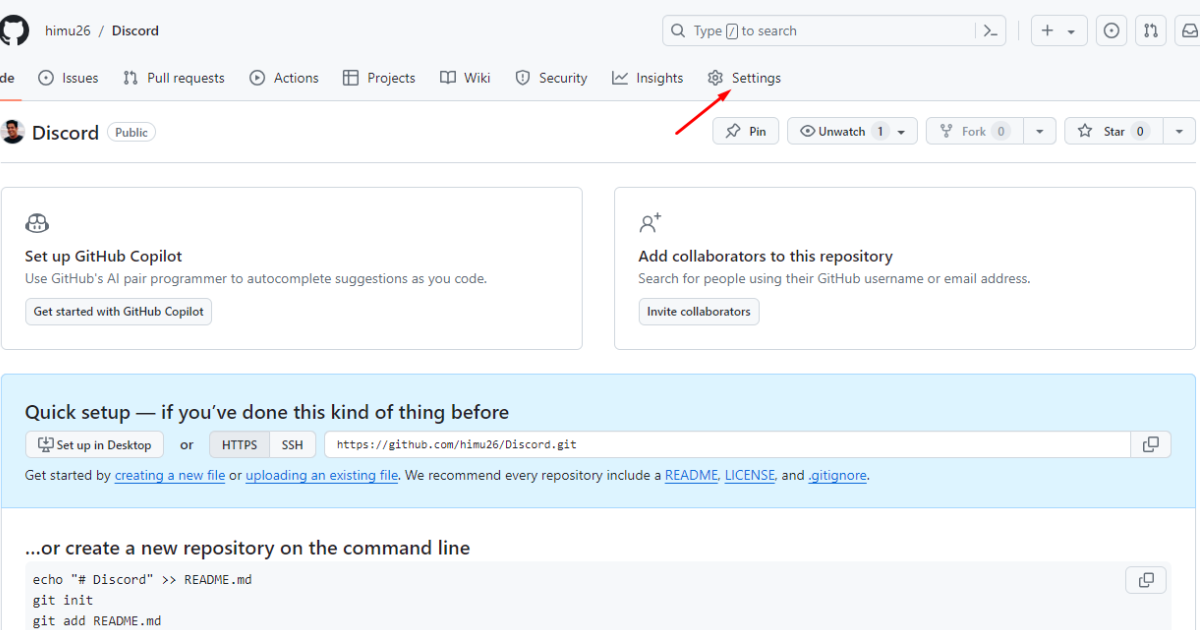1200x630 pixels.
Task: Switch to the Insights tab
Action: pos(648,78)
